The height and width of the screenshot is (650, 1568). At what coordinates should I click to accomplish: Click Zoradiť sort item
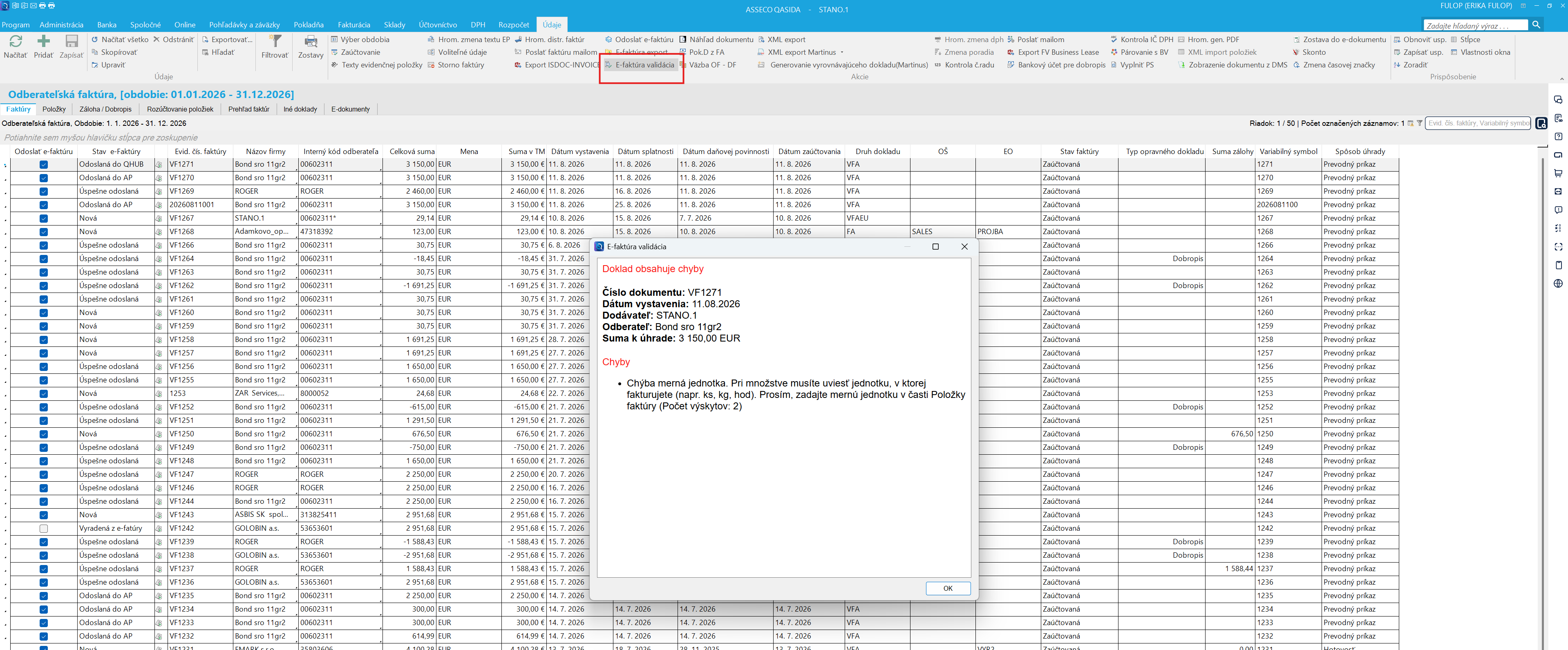1410,65
